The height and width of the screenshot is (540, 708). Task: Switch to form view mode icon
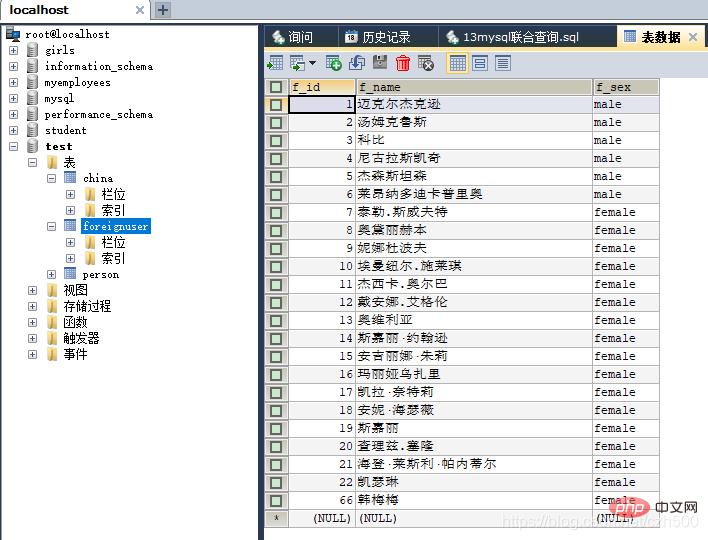480,63
